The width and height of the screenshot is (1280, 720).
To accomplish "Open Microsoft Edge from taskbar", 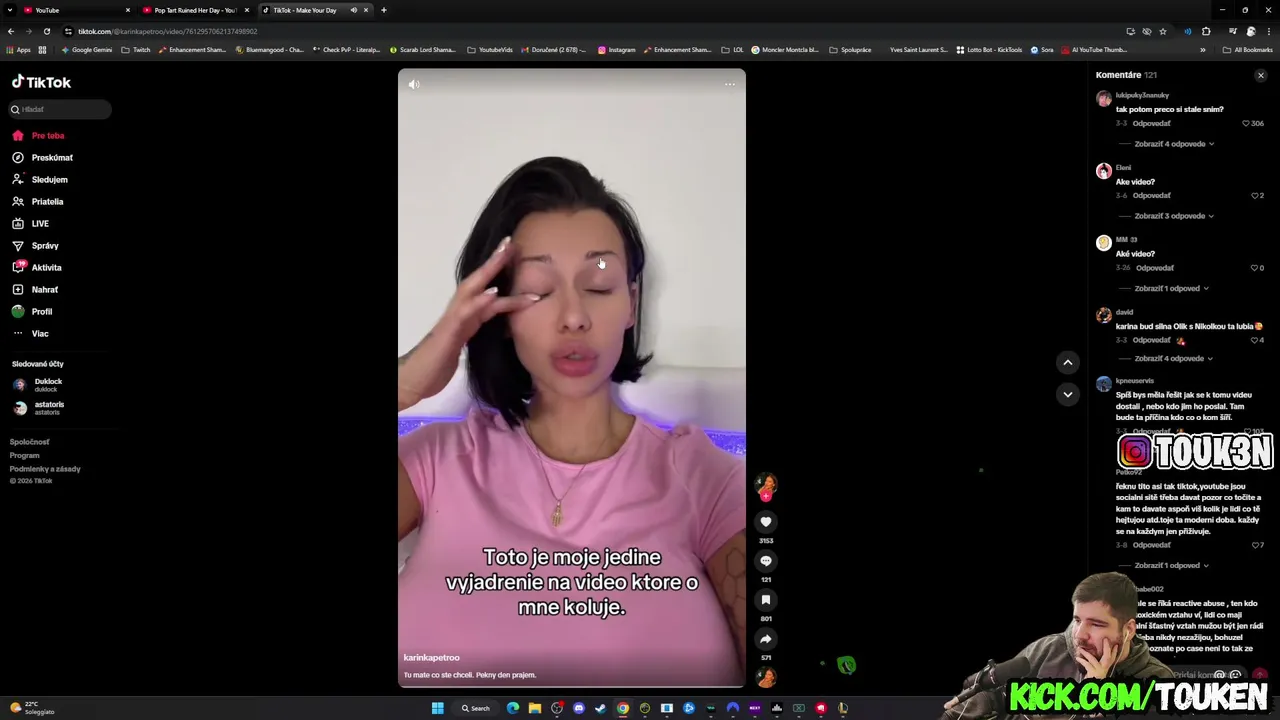I will [x=513, y=708].
